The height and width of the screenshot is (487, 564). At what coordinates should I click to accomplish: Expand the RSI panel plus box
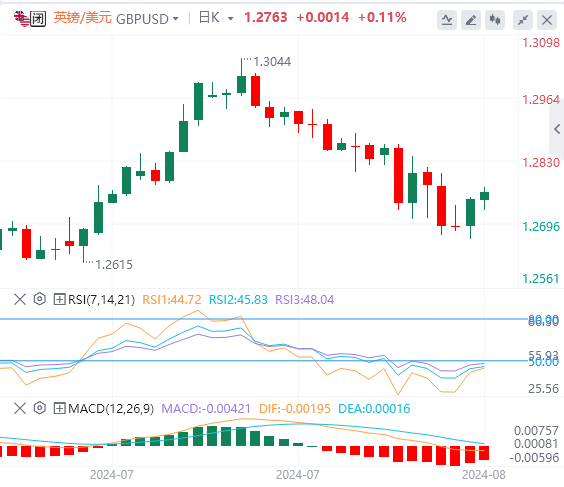click(x=59, y=299)
